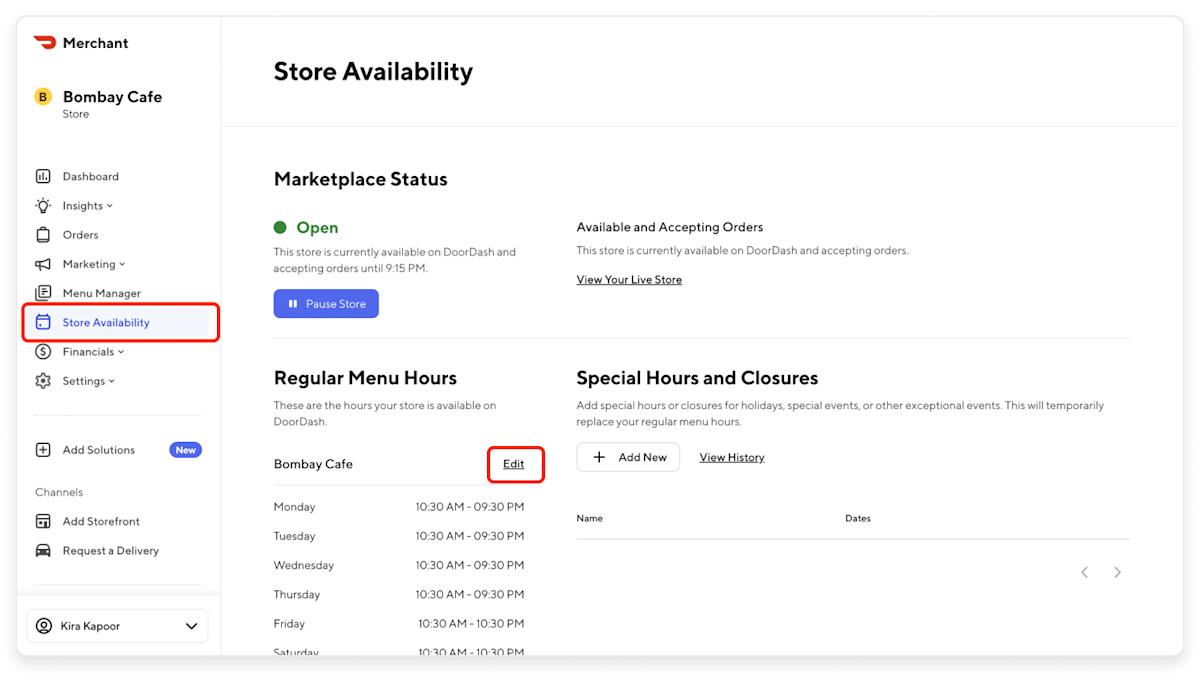Click the Bombay Cafe store avatar
Image resolution: width=1200 pixels, height=686 pixels.
pos(43,97)
